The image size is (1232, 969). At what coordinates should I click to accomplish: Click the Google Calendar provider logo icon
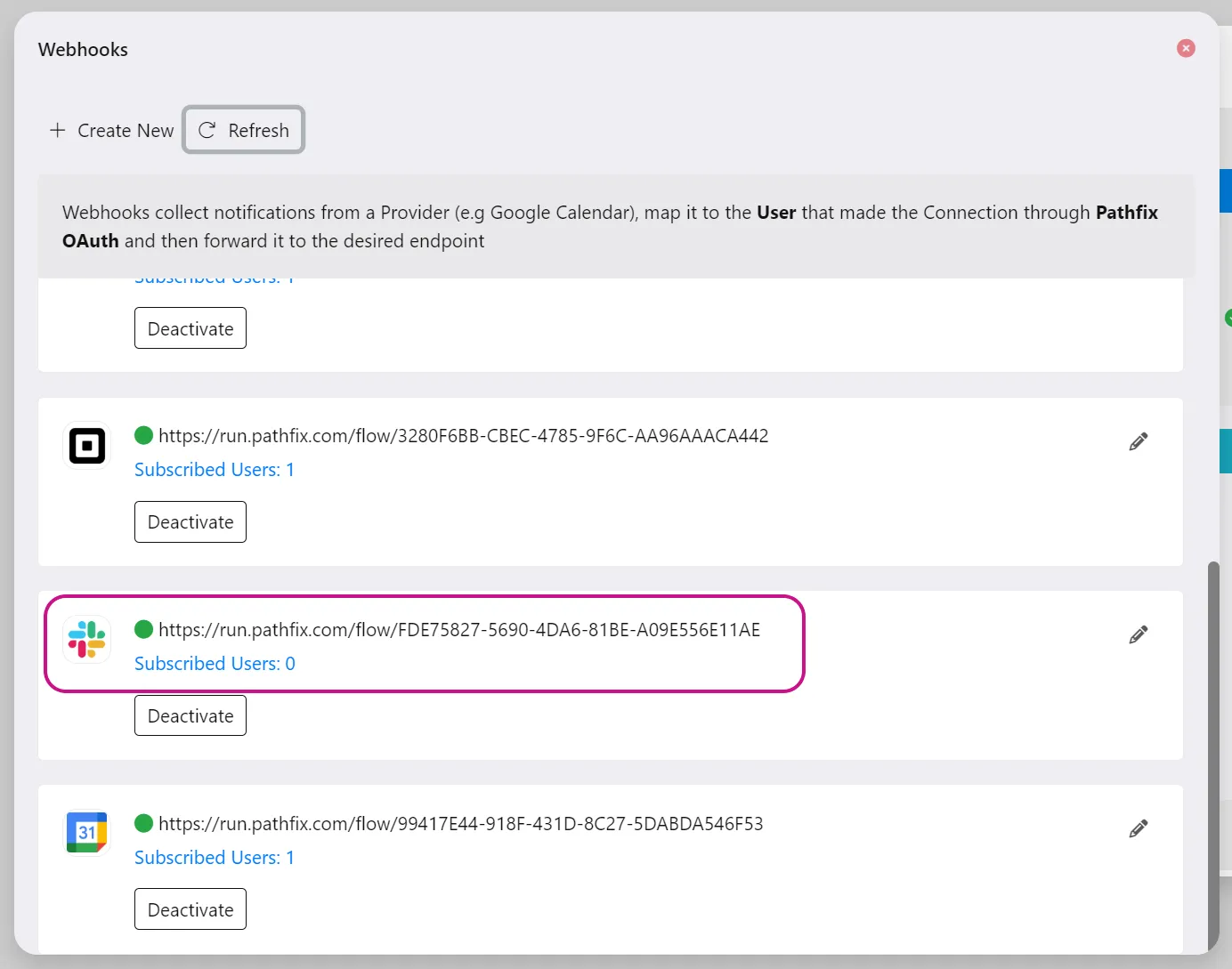tap(87, 832)
